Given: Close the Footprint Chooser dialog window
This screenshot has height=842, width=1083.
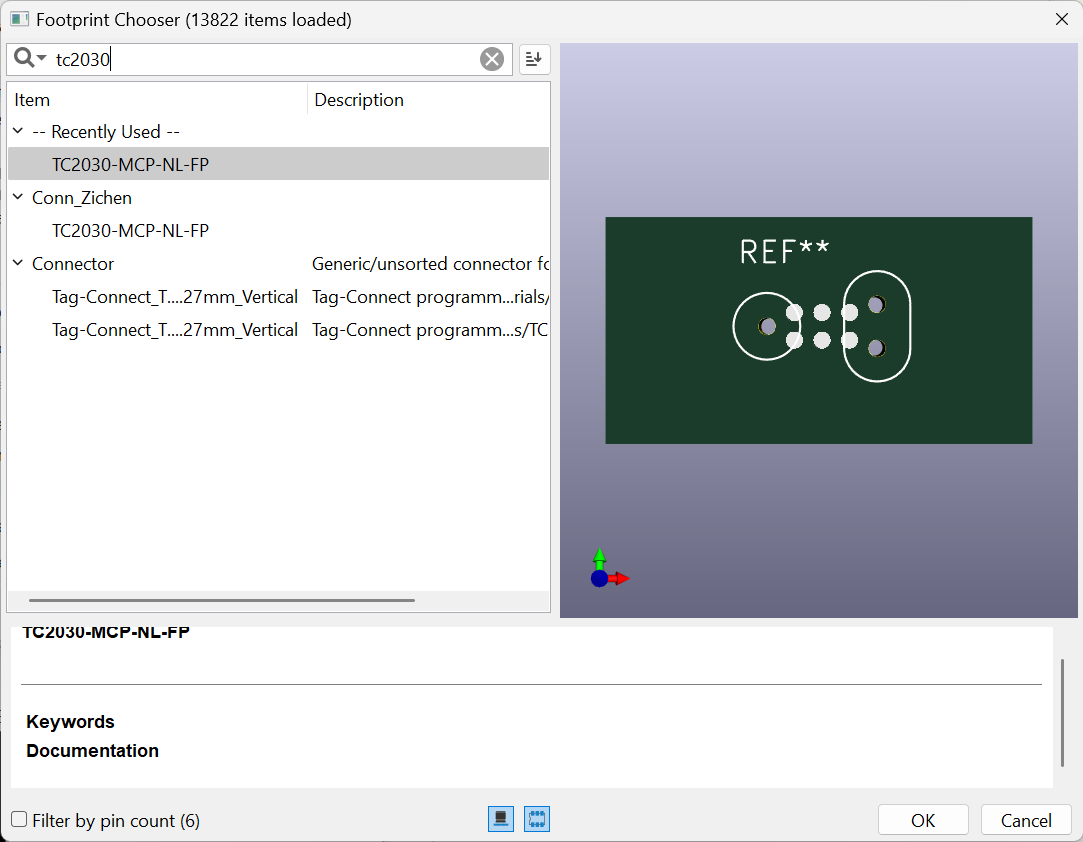Looking at the screenshot, I should pos(1061,19).
